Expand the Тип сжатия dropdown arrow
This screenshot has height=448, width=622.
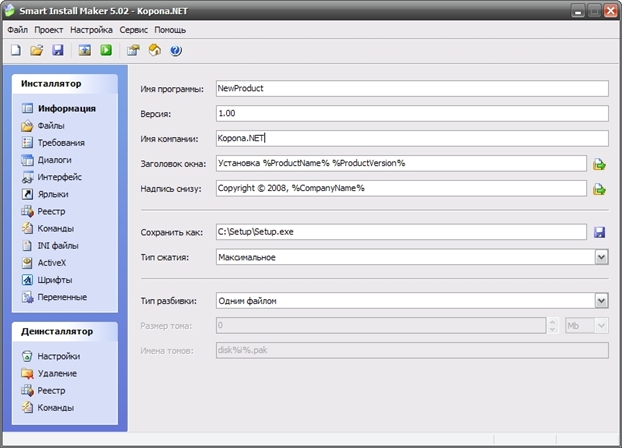[x=601, y=257]
